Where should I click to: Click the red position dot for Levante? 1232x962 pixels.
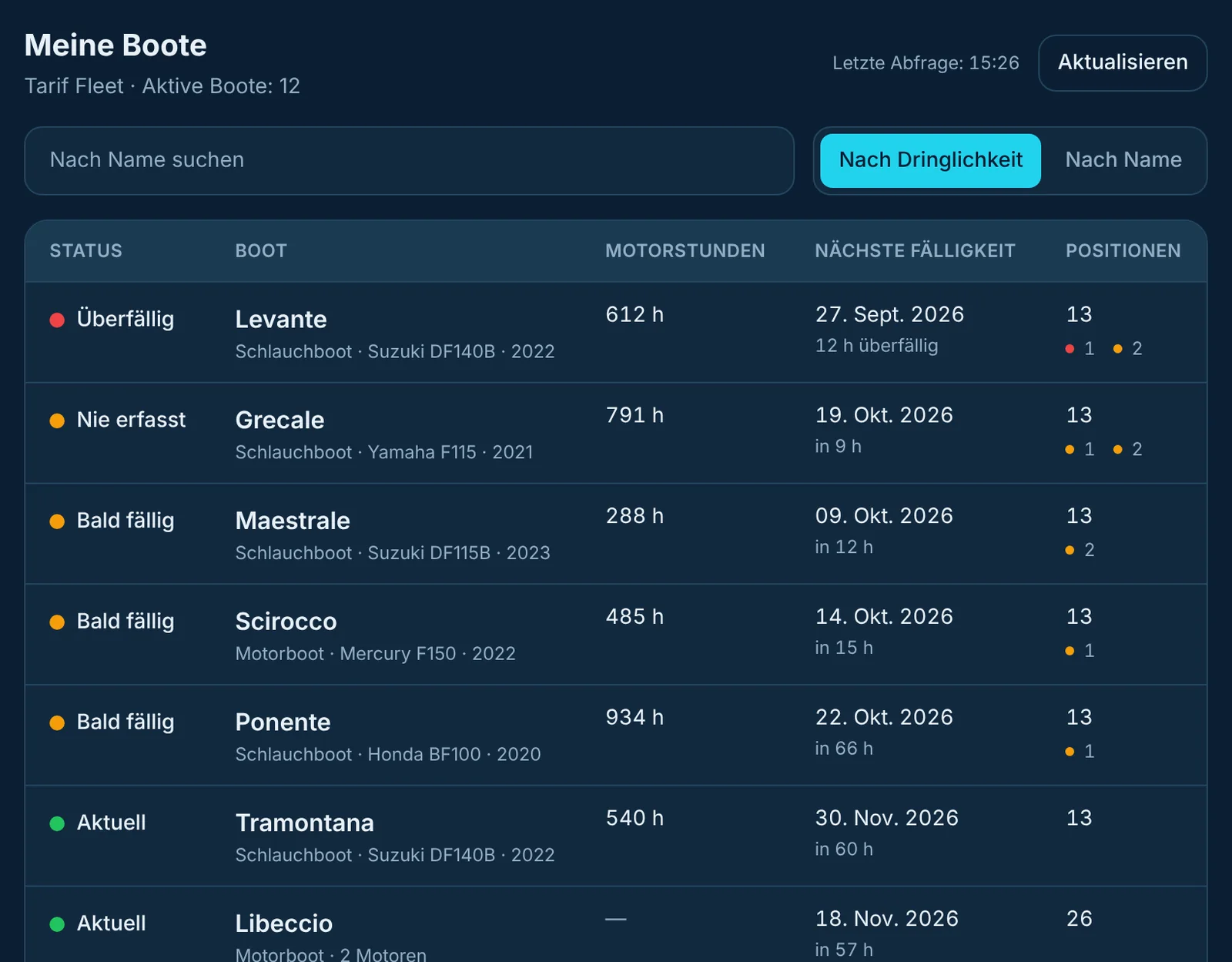point(1070,349)
